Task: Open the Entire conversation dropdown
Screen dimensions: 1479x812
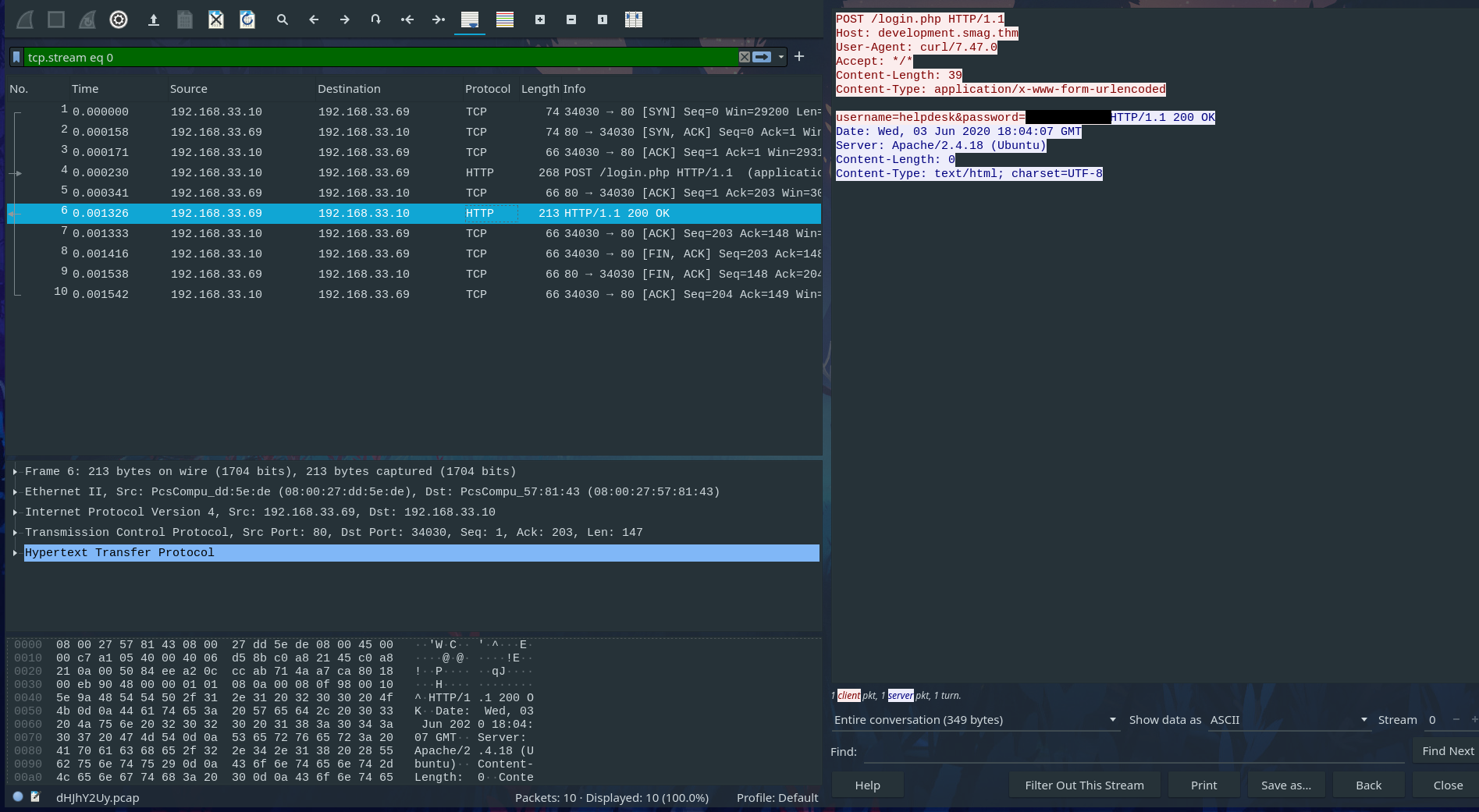Action: pos(975,720)
